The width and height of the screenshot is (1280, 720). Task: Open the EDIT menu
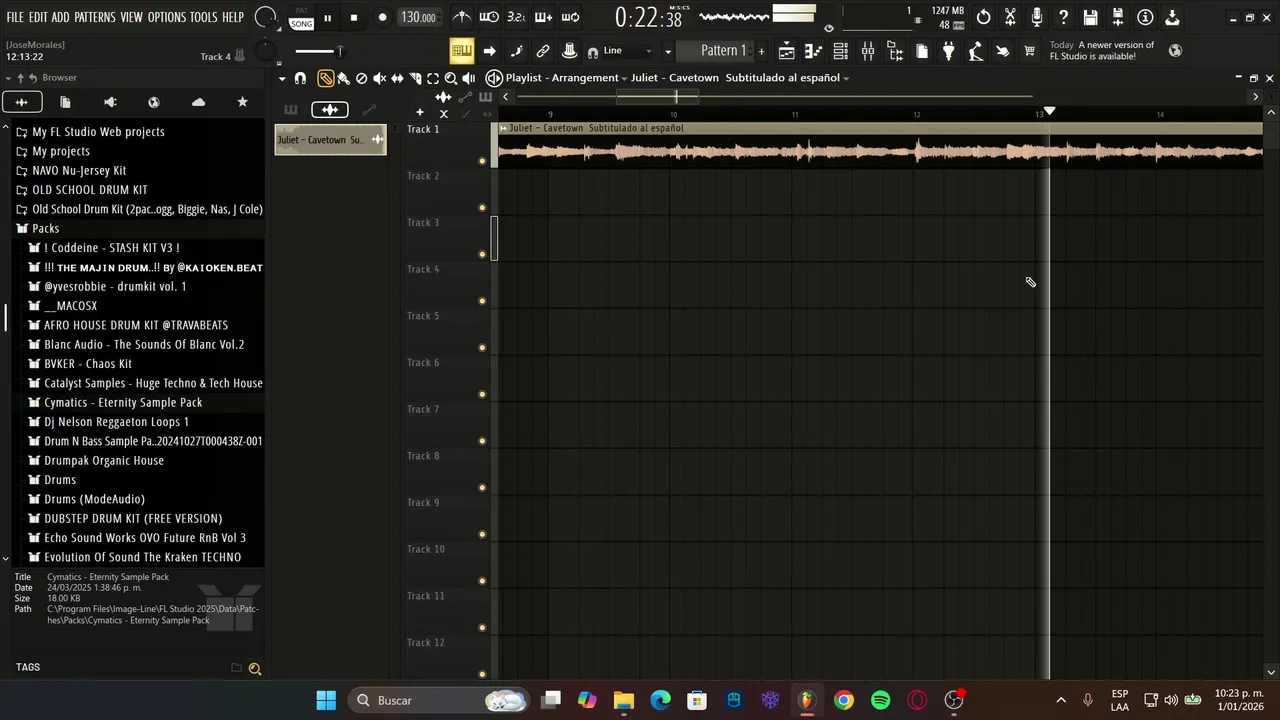pyautogui.click(x=38, y=17)
